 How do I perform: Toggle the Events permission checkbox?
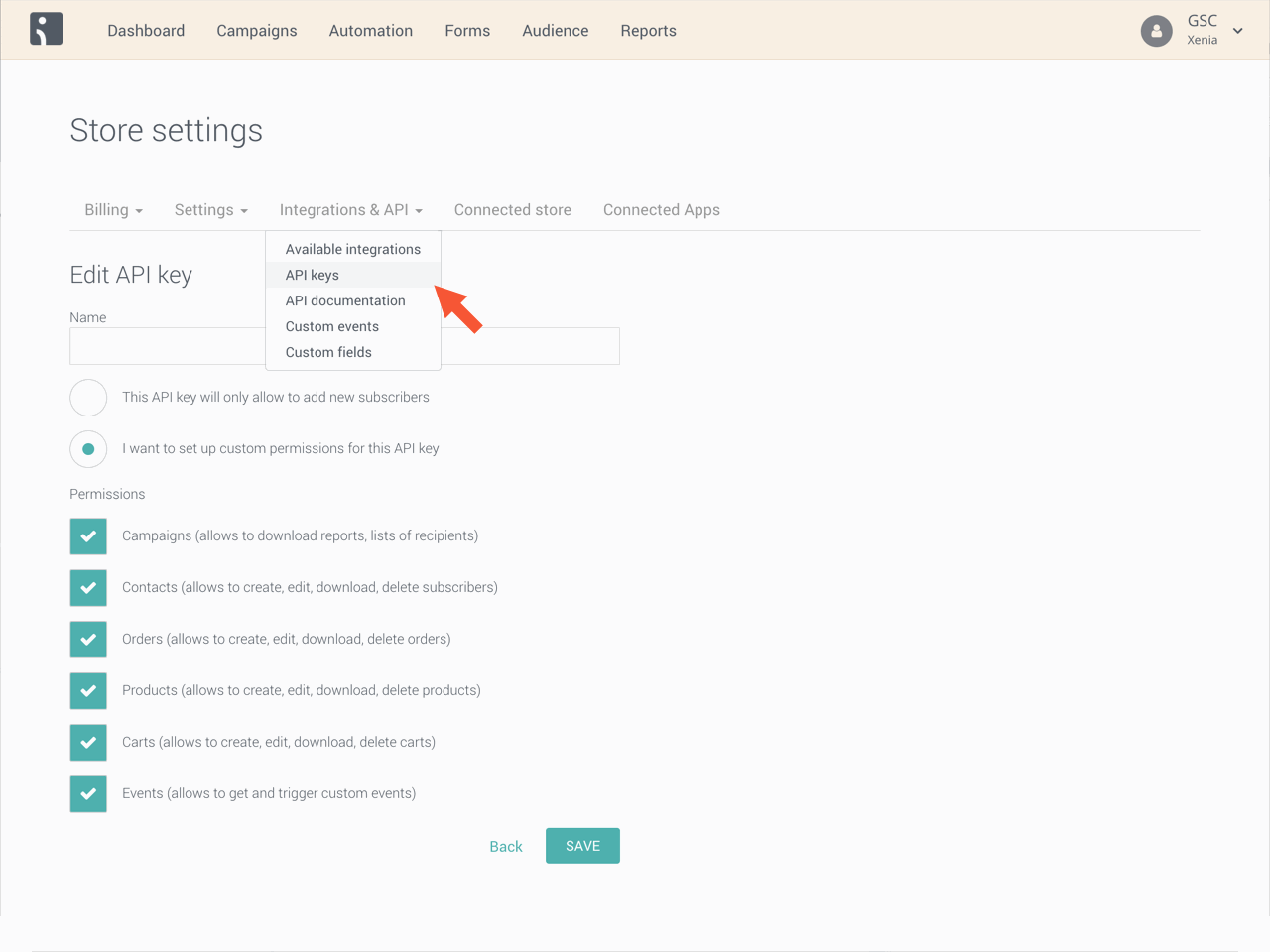[88, 794]
